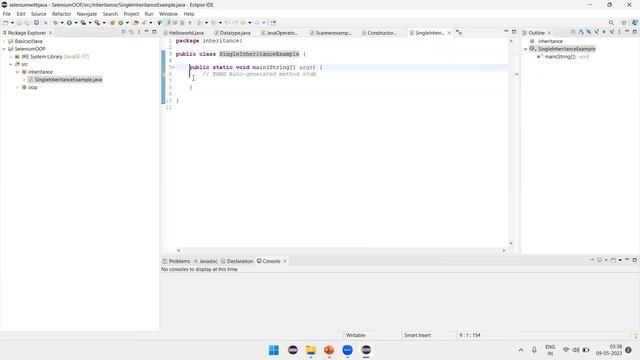Open the New file dropdown arrow
This screenshot has height=360, width=640.
(12, 23)
